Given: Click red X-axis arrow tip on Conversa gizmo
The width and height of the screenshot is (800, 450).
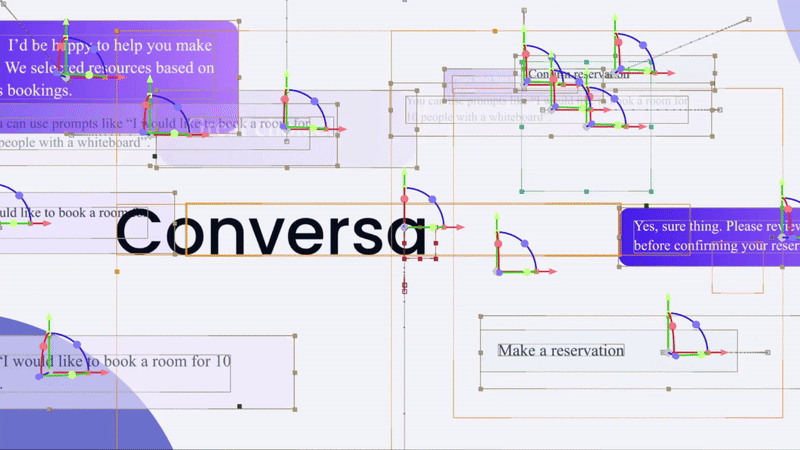Looking at the screenshot, I should [461, 227].
